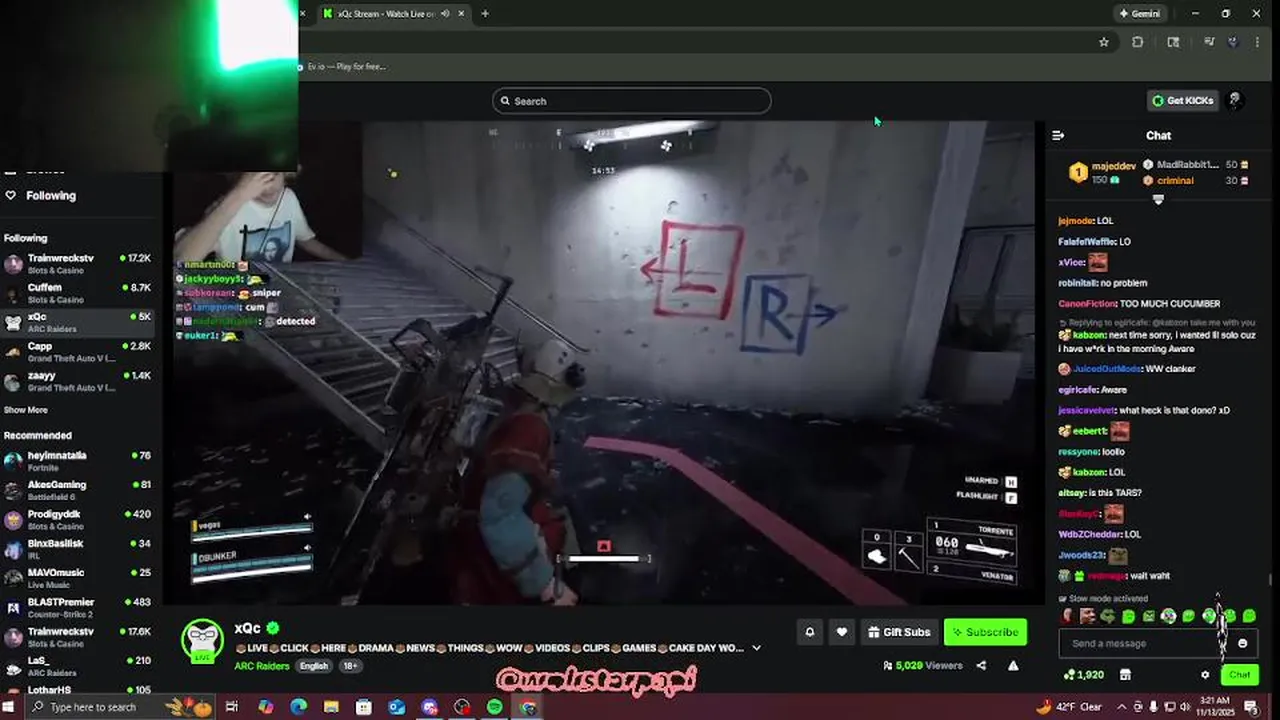This screenshot has width=1280, height=720.
Task: Close the xQc Stream browser tab
Action: point(461,13)
